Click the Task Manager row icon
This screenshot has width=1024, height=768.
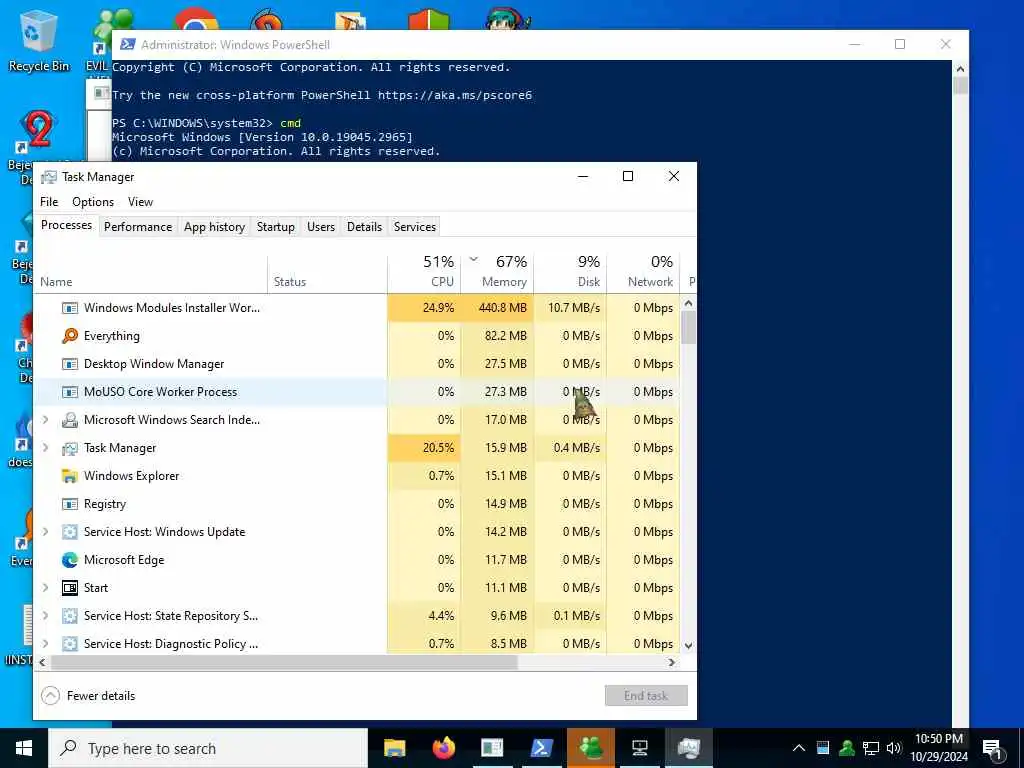click(x=70, y=448)
